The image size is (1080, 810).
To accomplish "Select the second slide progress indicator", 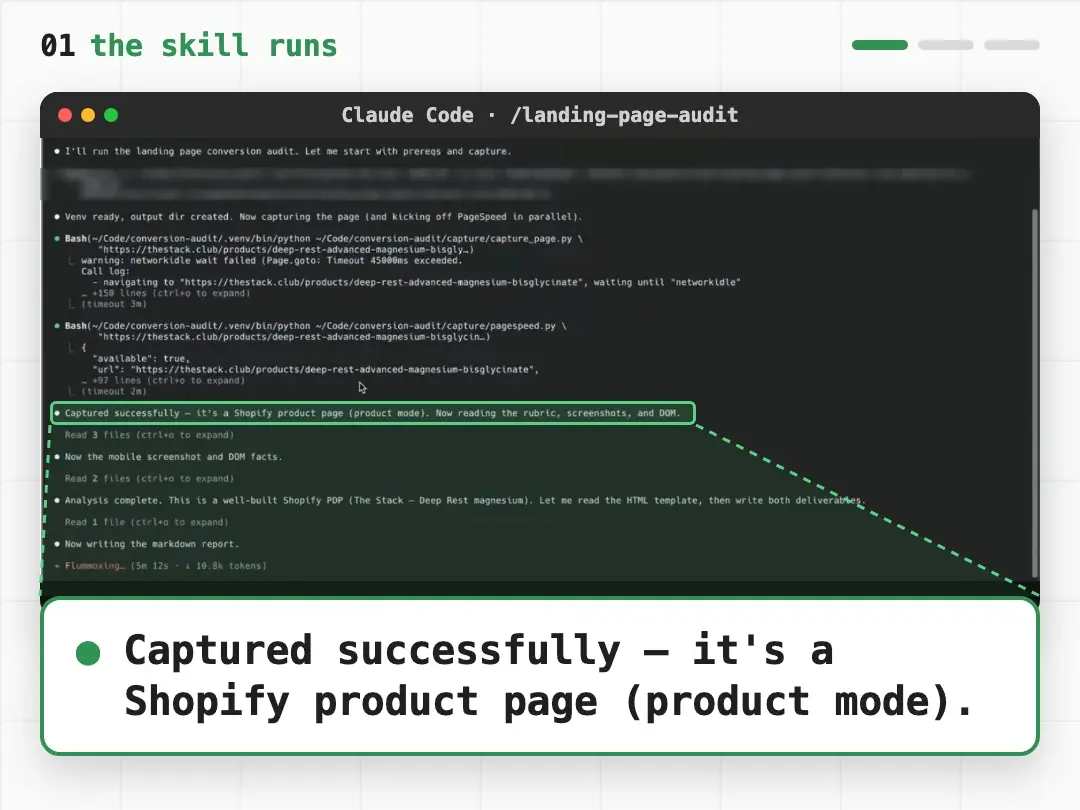I will click(x=946, y=45).
